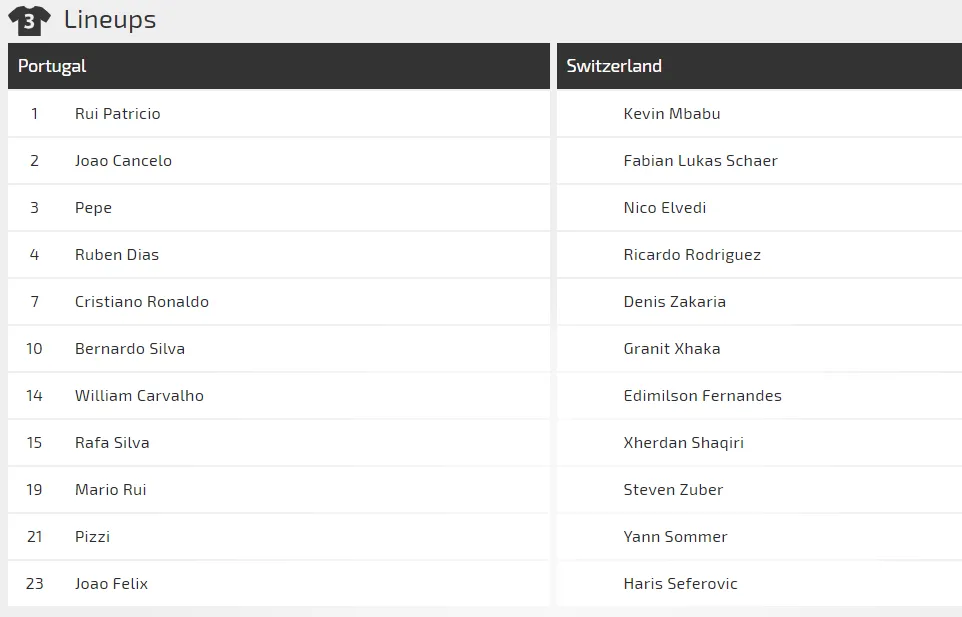
Task: Select Denis Zakaria in Switzerland lineup
Action: coord(674,302)
